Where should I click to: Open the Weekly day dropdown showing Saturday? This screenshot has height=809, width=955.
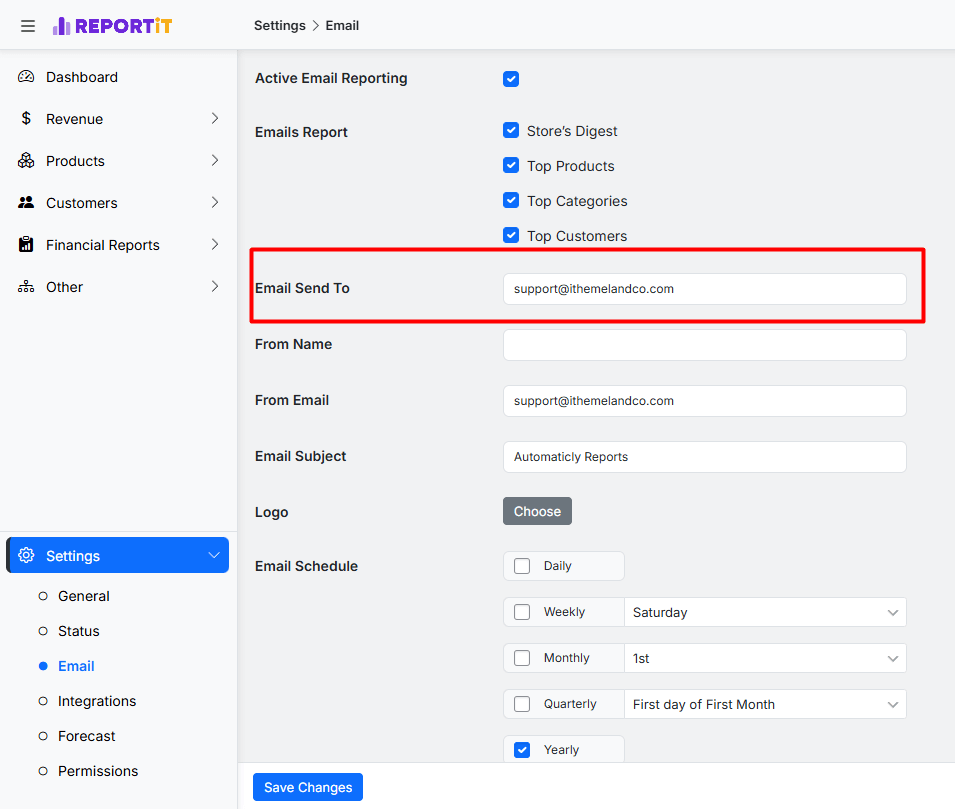pyautogui.click(x=765, y=612)
